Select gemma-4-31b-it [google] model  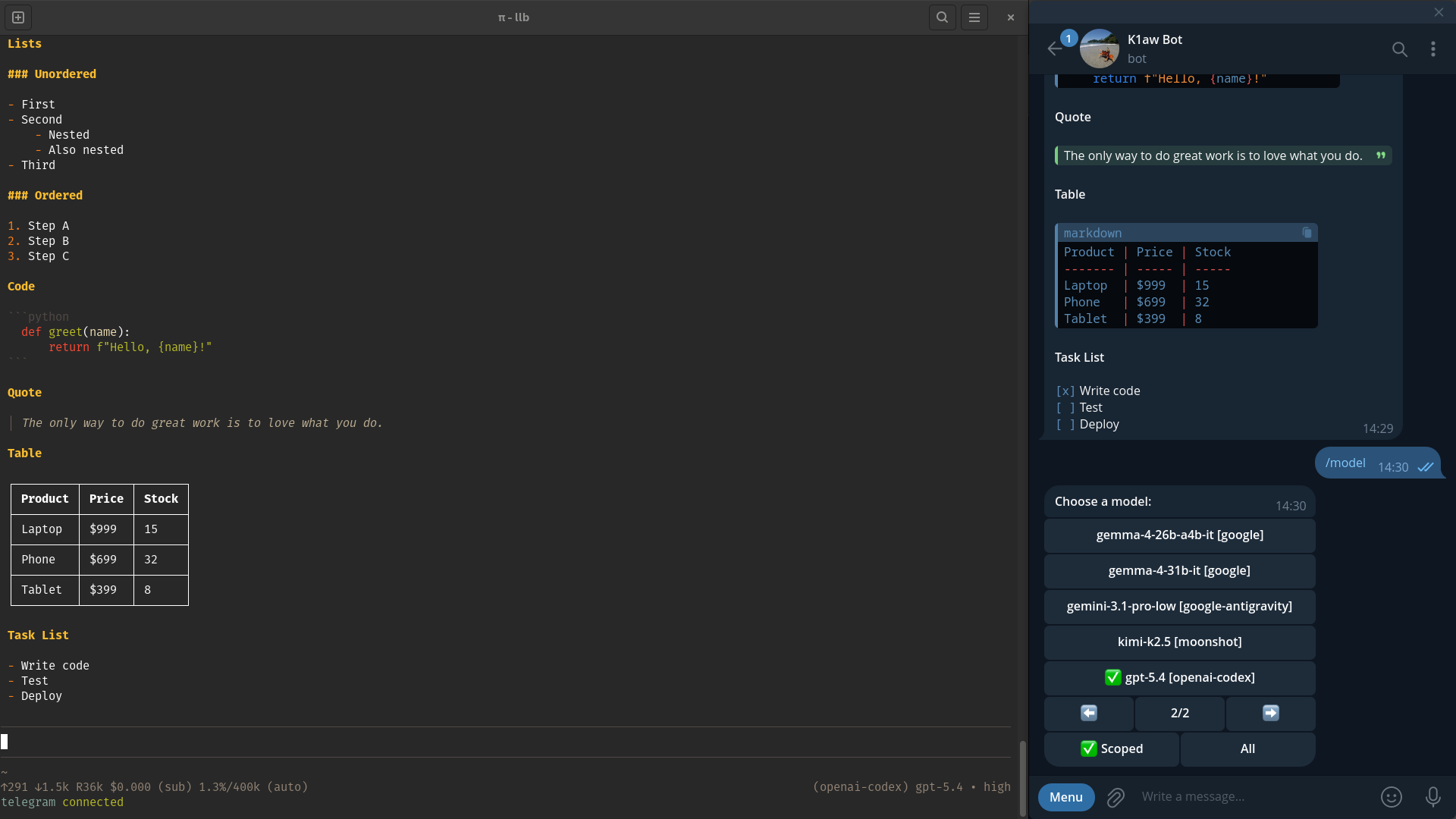tap(1179, 571)
